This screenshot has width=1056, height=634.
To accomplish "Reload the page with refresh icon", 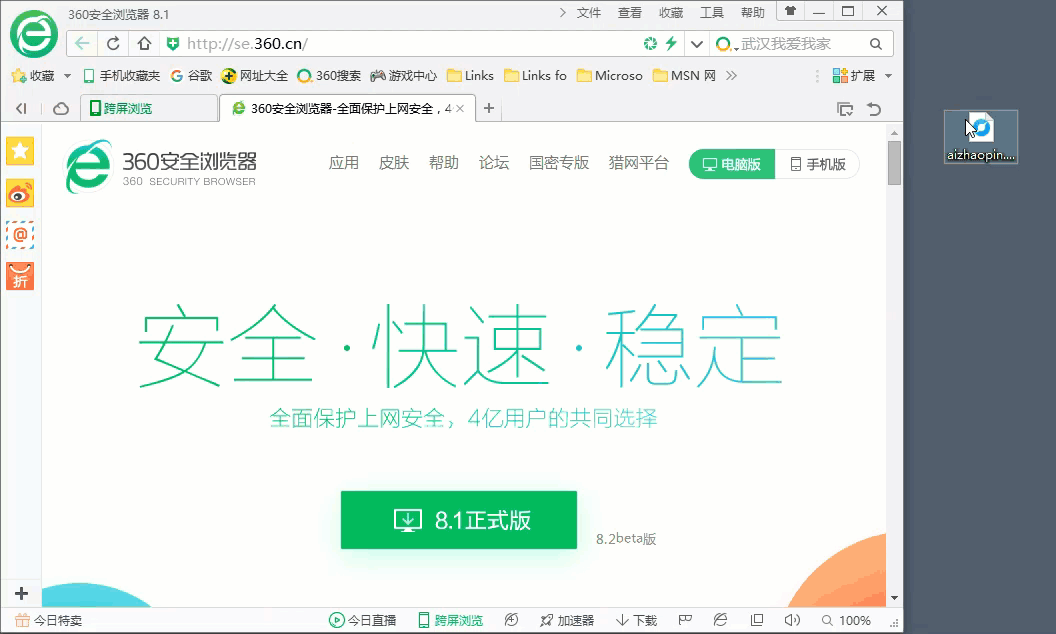I will tap(113, 44).
